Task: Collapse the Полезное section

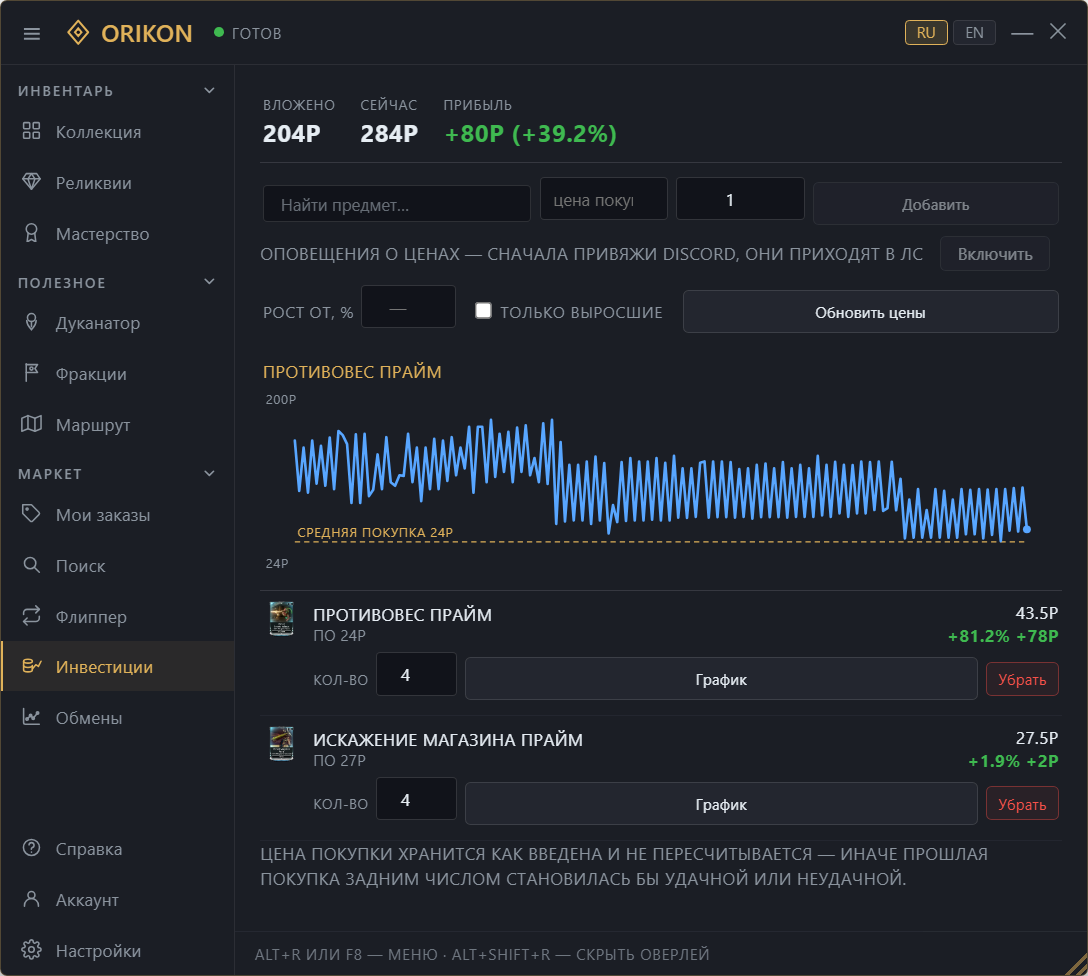Action: [210, 282]
